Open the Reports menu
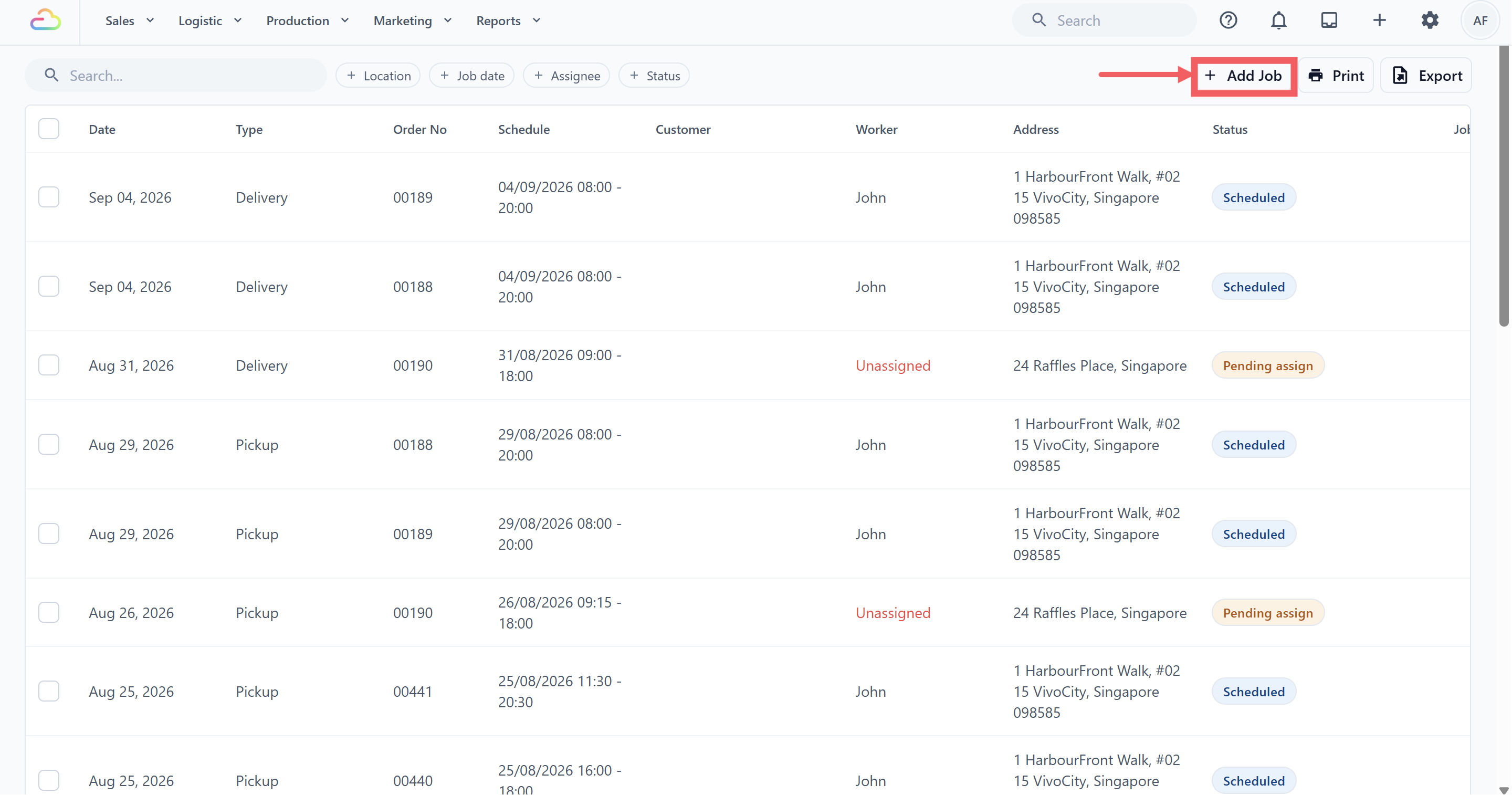 click(x=508, y=20)
